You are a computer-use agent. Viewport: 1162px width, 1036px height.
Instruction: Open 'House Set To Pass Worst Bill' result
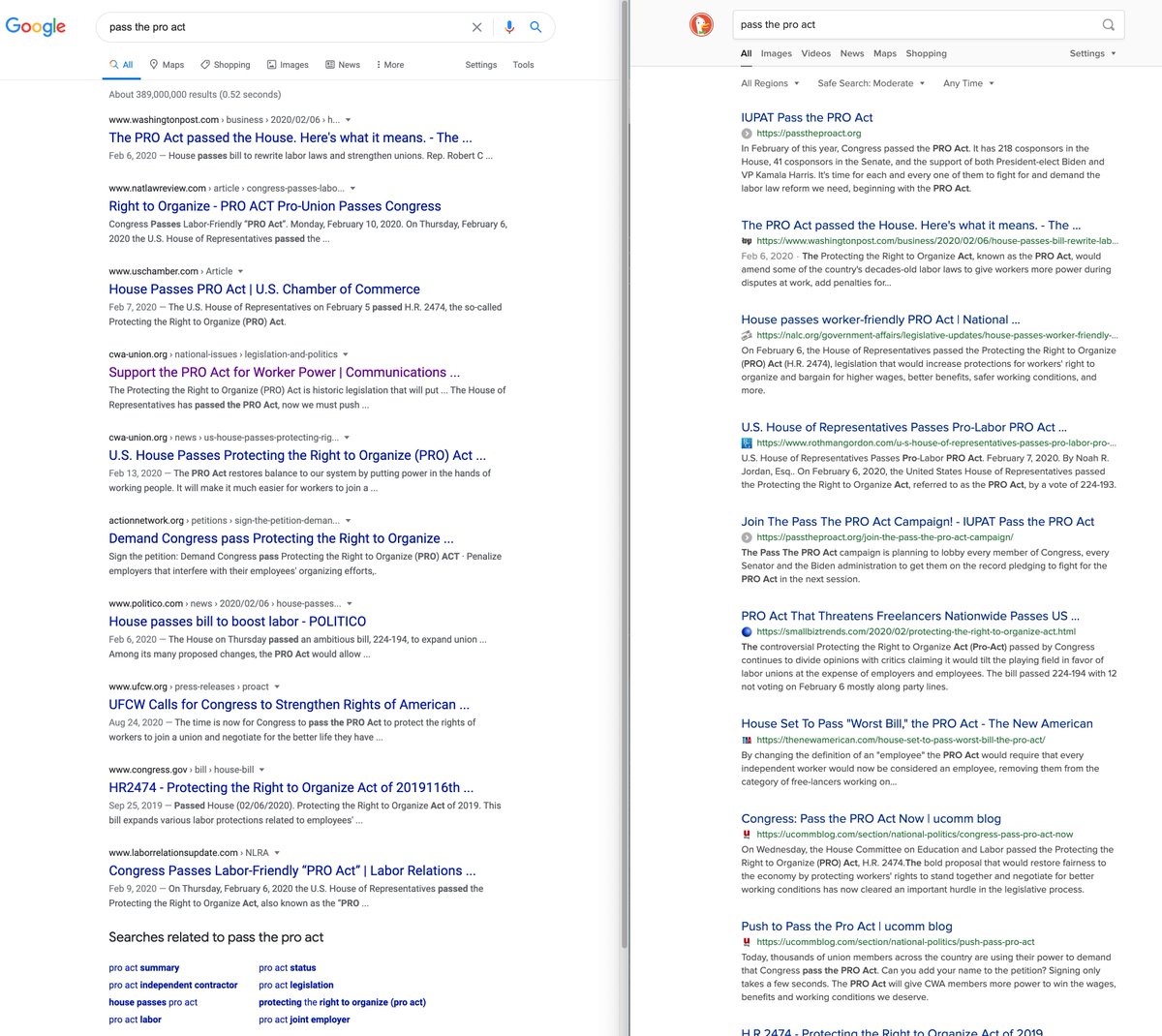917,723
